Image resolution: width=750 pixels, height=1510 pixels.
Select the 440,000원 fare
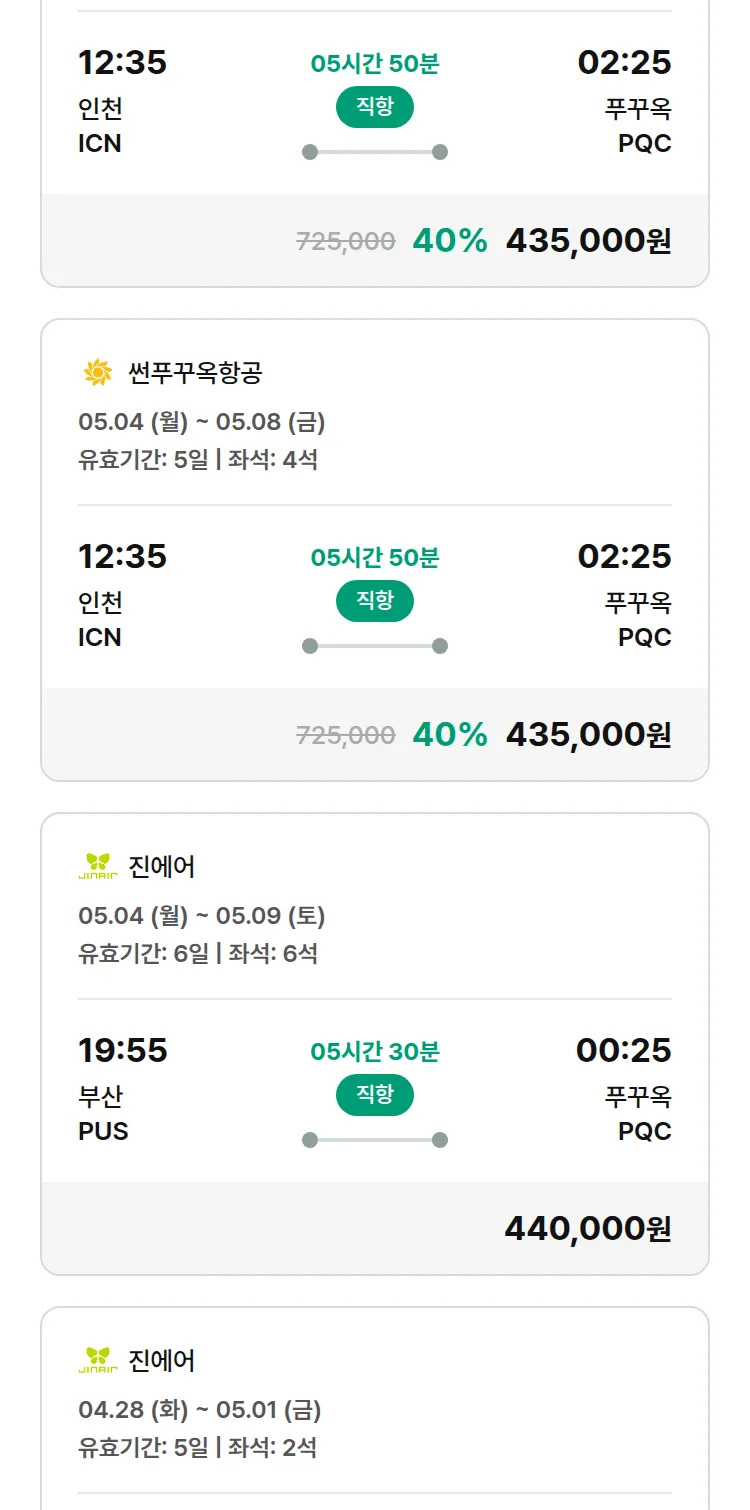(x=587, y=1228)
